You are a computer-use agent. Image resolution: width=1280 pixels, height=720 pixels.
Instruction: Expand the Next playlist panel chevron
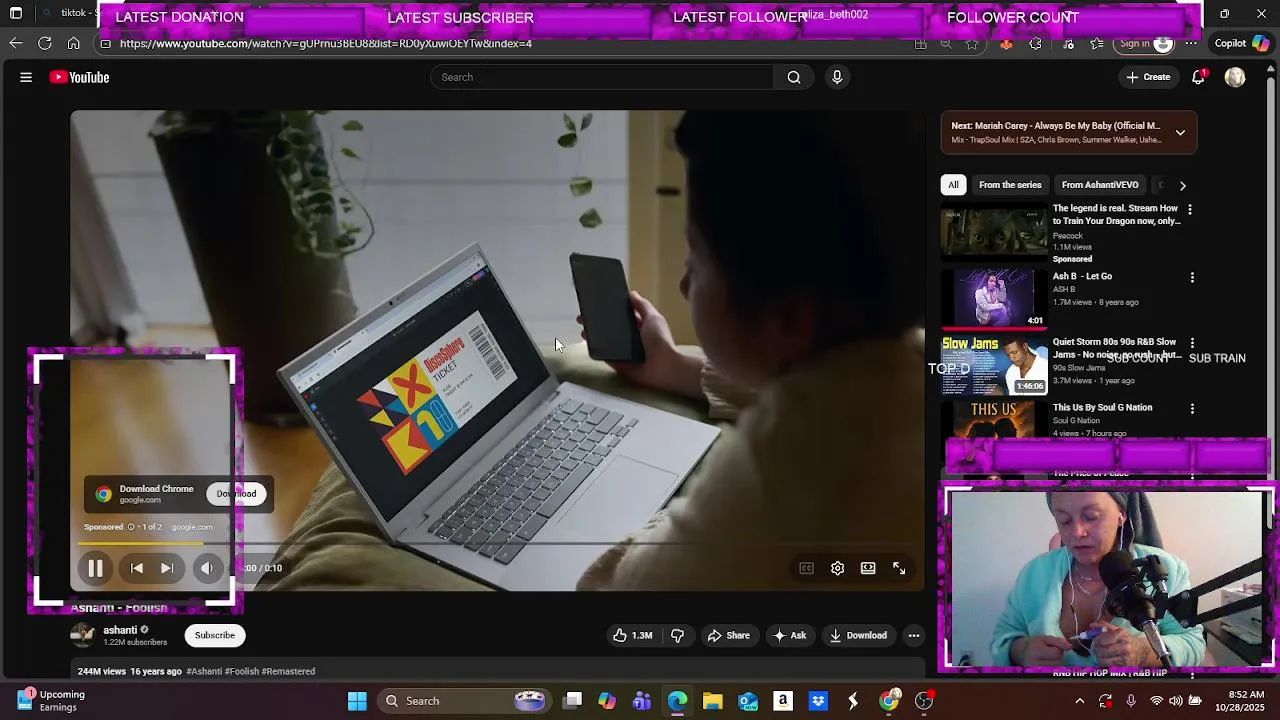click(x=1180, y=132)
